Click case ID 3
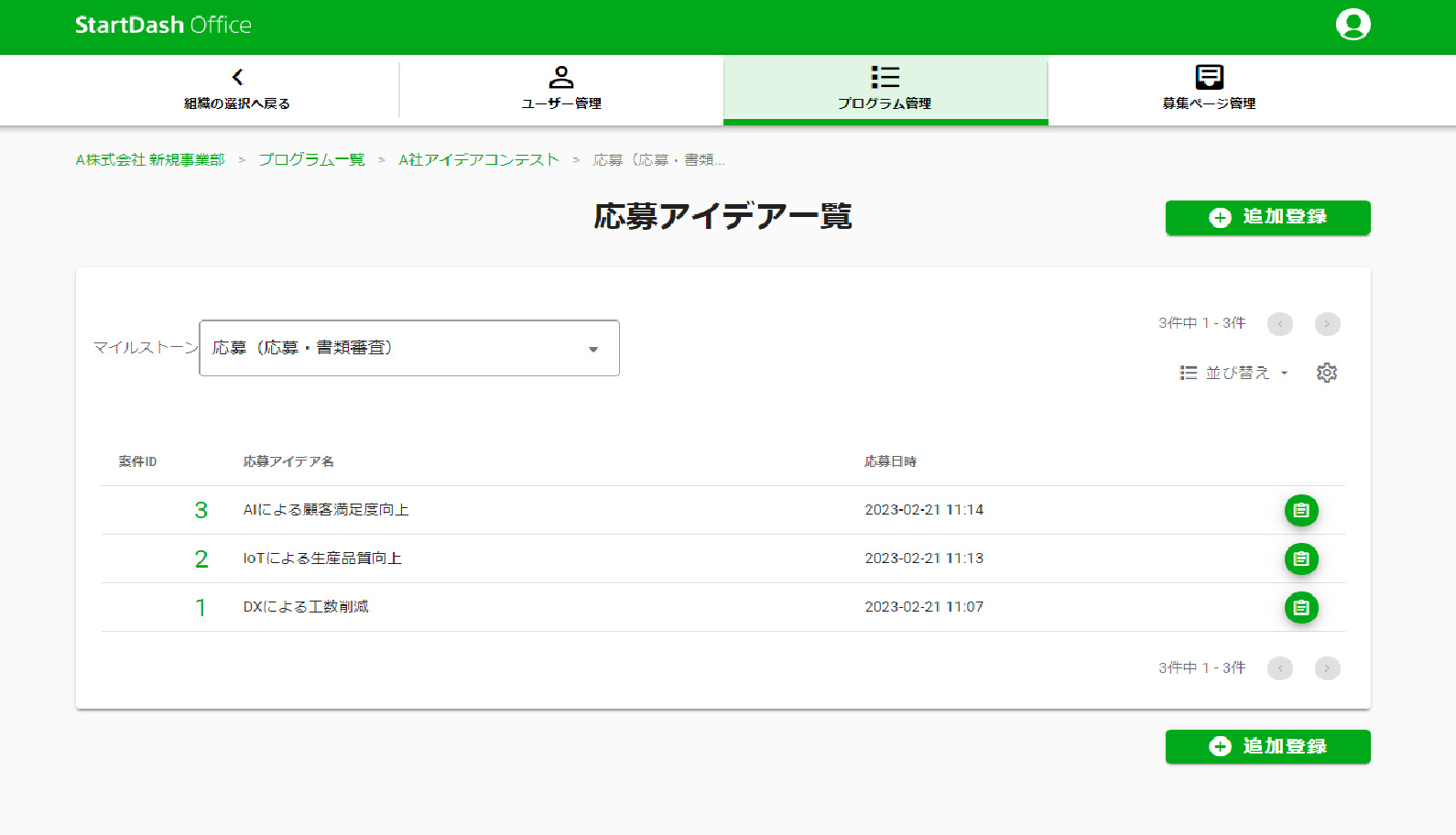Screen dimensions: 1456x835 [201, 510]
